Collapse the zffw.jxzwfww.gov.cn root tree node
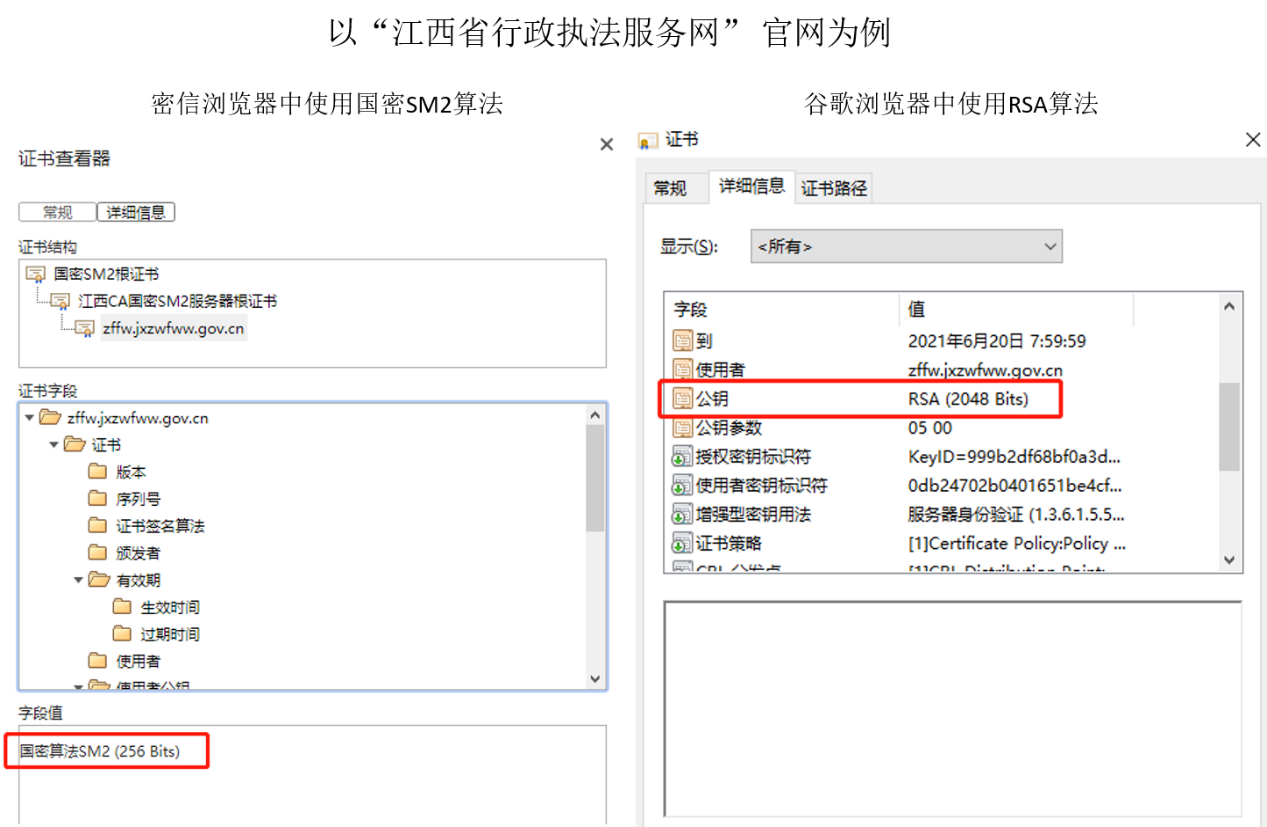This screenshot has width=1267, height=827. pyautogui.click(x=29, y=418)
